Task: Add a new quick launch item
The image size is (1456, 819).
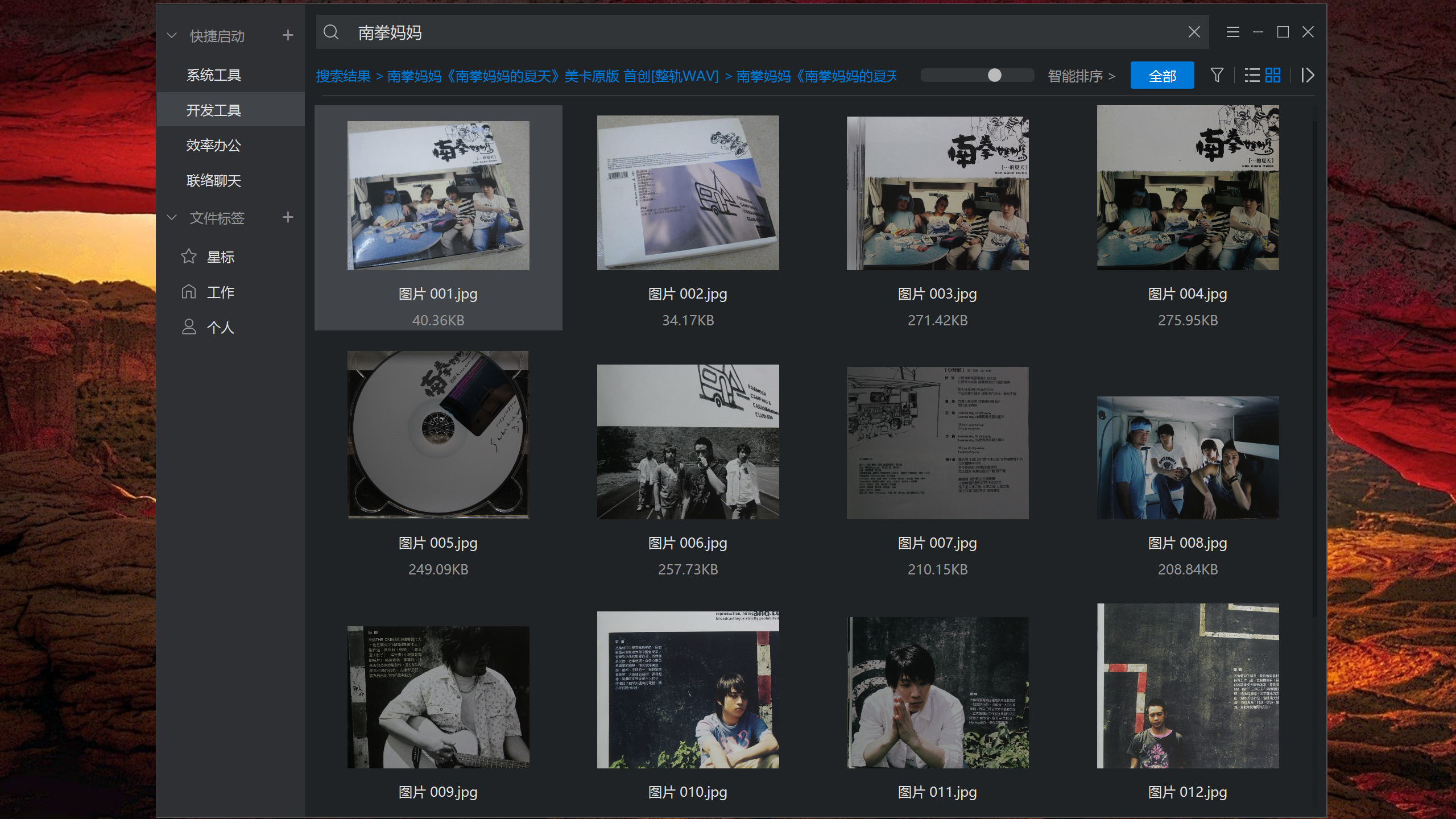Action: 288,35
